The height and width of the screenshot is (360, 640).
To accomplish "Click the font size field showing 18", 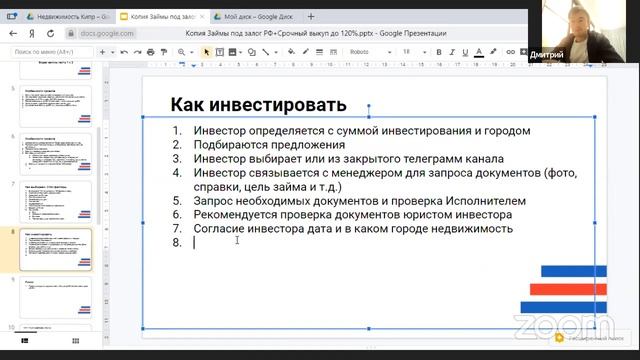I will (407, 52).
